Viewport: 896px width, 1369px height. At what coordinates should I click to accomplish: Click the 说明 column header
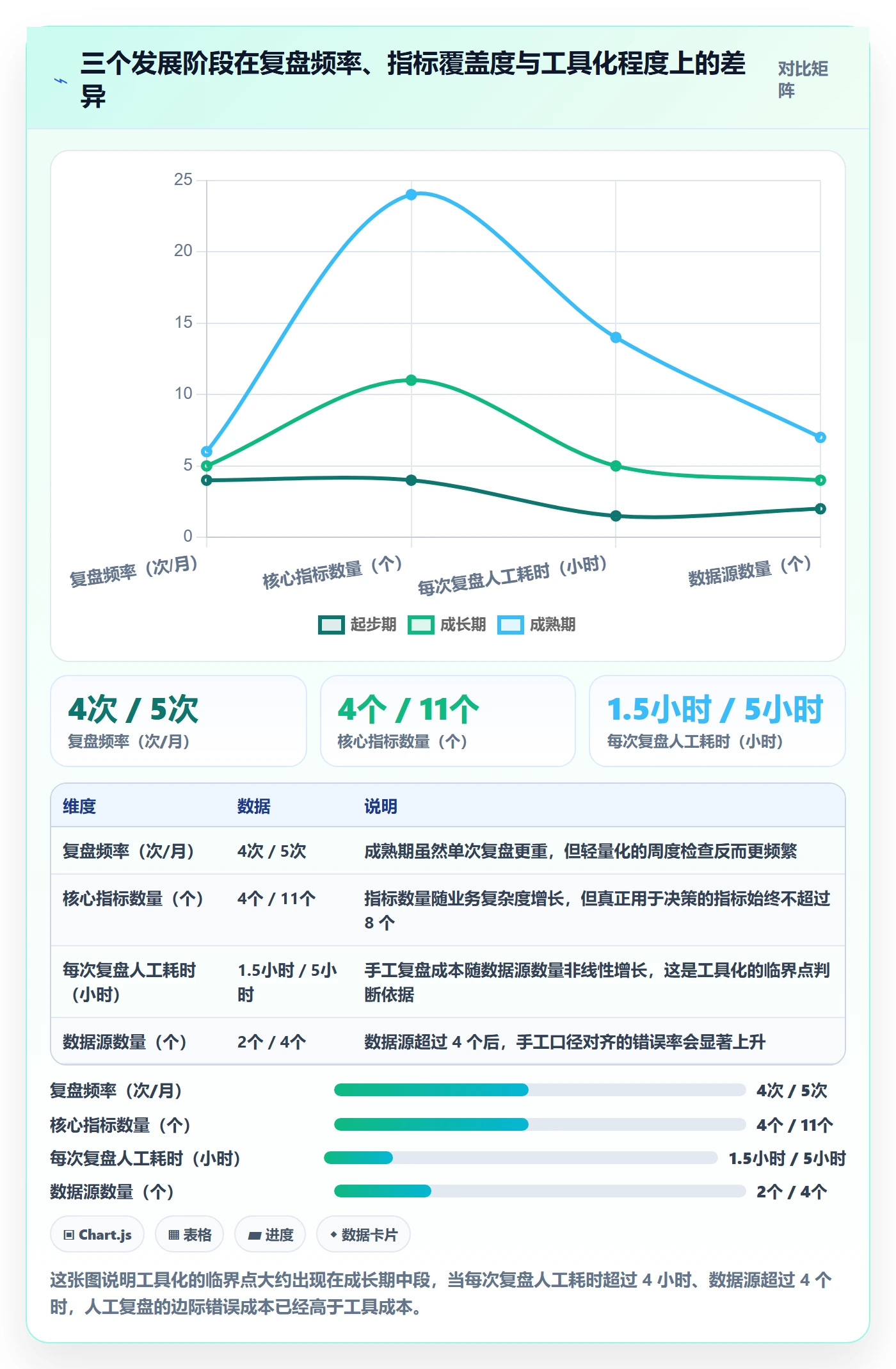381,806
